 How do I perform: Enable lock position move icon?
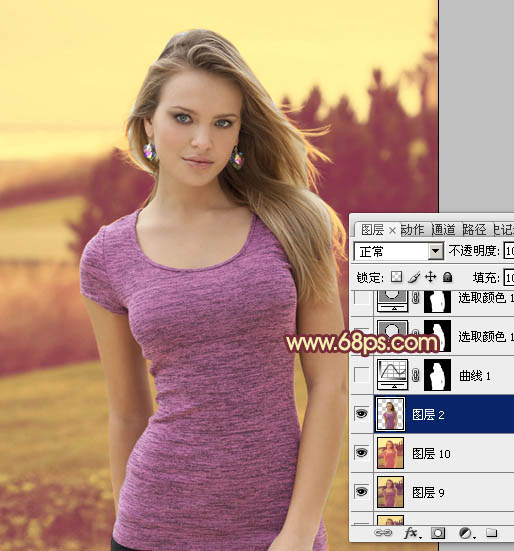(x=430, y=277)
